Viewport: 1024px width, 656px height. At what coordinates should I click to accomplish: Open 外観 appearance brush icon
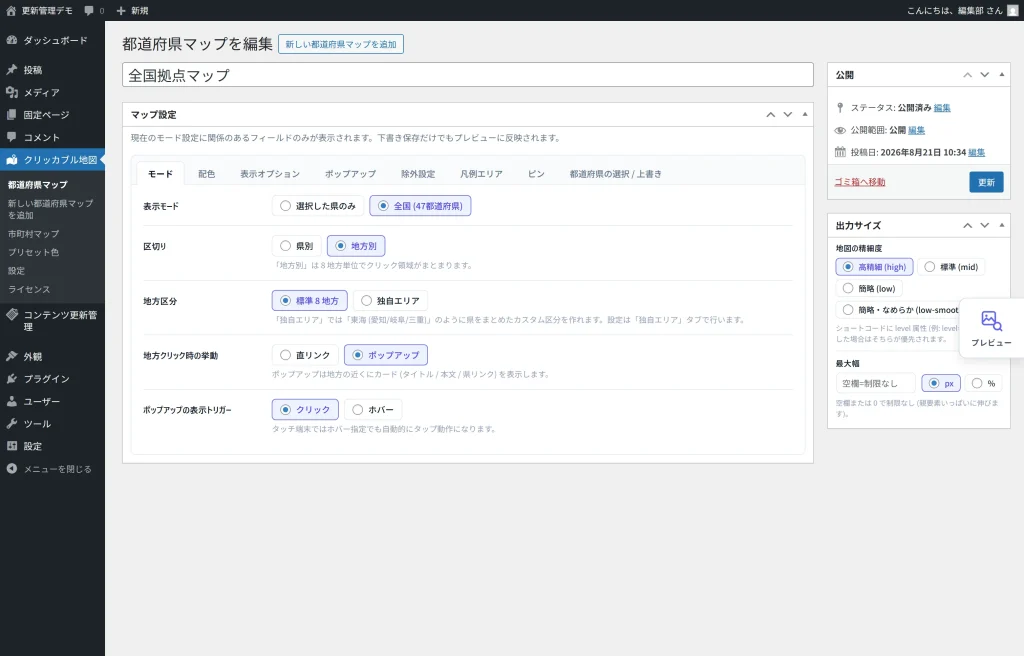[x=12, y=356]
